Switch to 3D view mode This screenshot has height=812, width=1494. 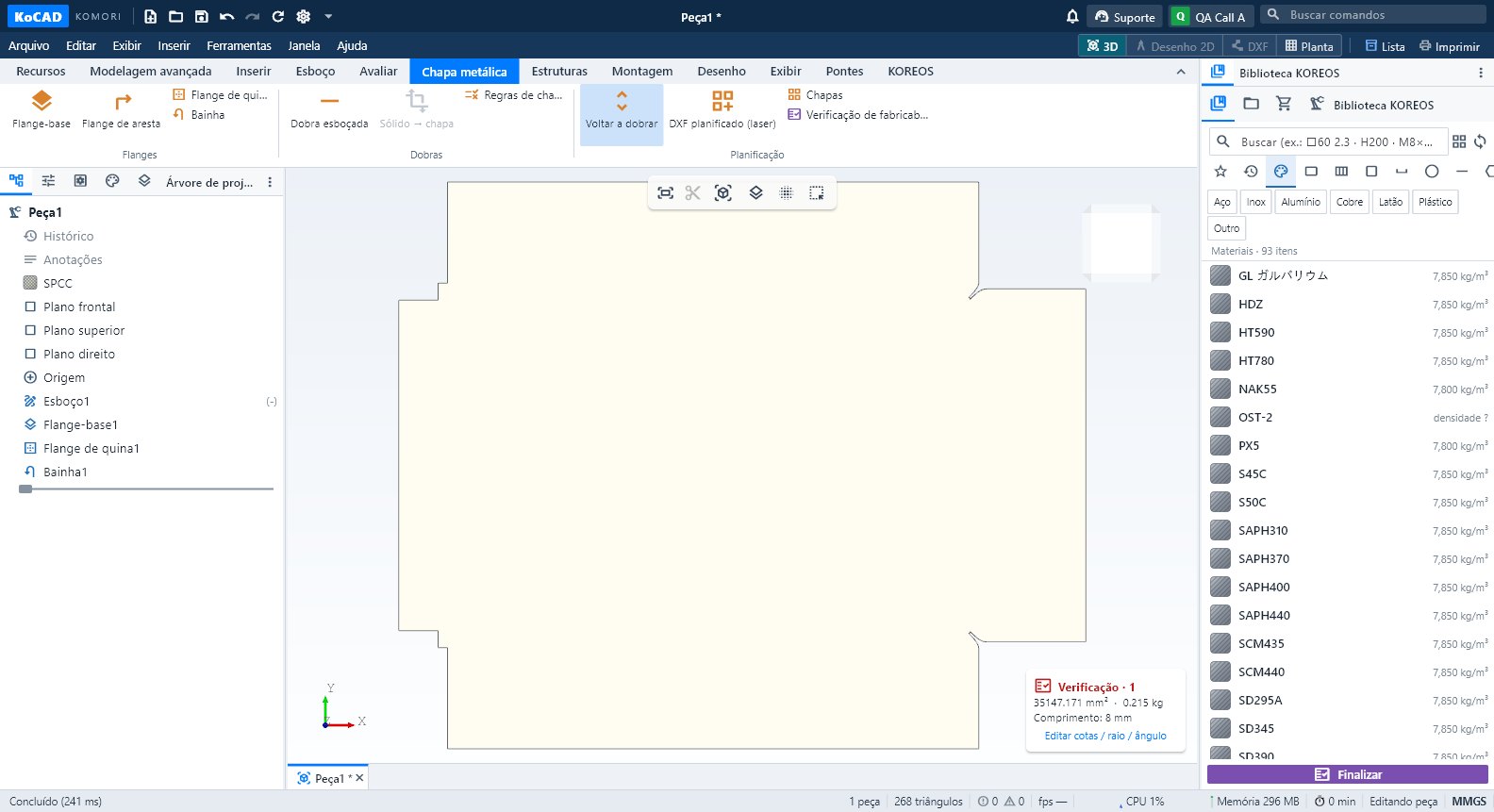pos(1103,45)
